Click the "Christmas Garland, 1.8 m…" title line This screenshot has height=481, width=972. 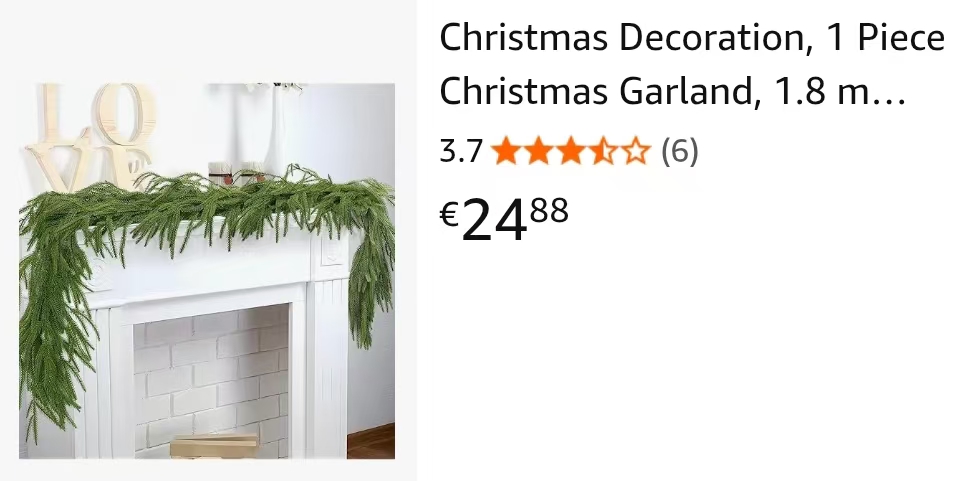(673, 92)
